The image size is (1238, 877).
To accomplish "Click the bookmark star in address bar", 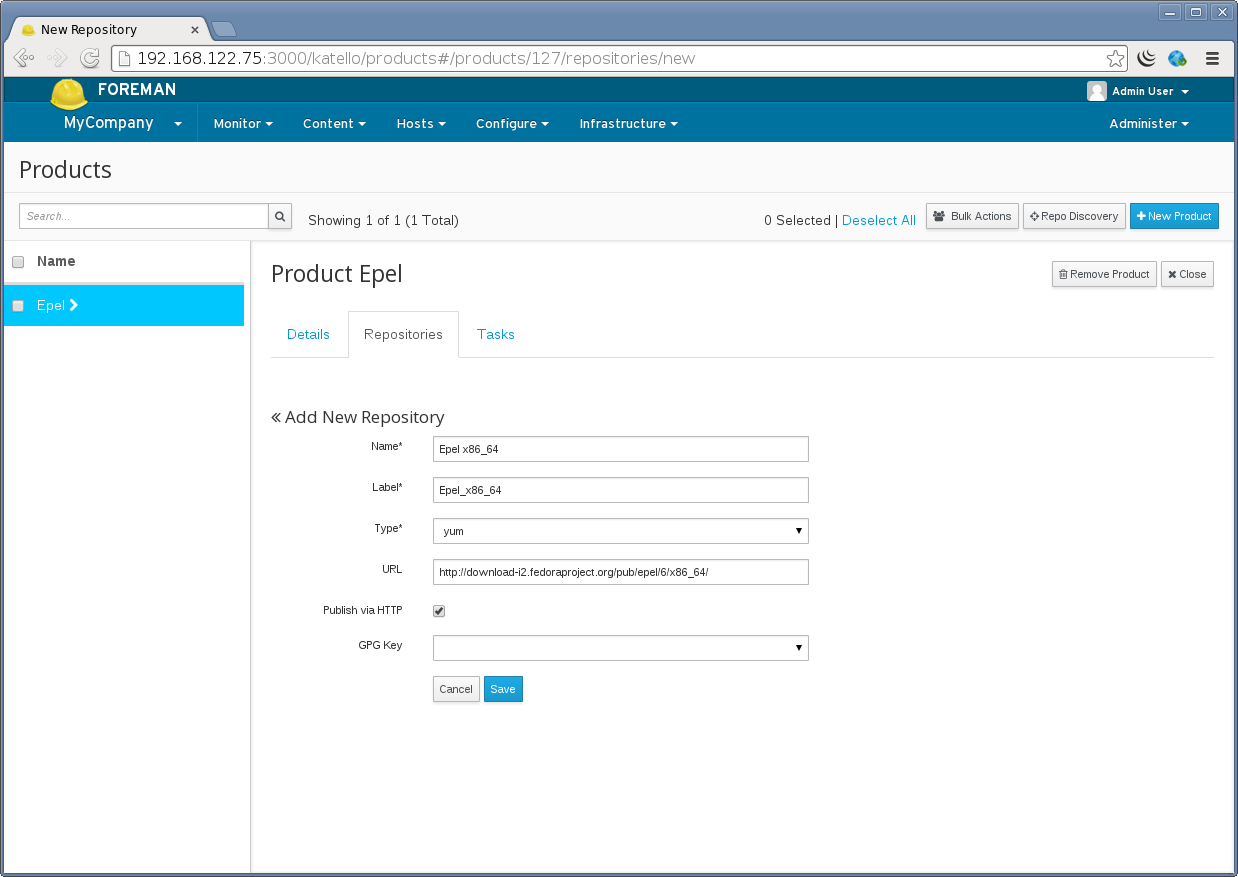I will tap(1115, 58).
